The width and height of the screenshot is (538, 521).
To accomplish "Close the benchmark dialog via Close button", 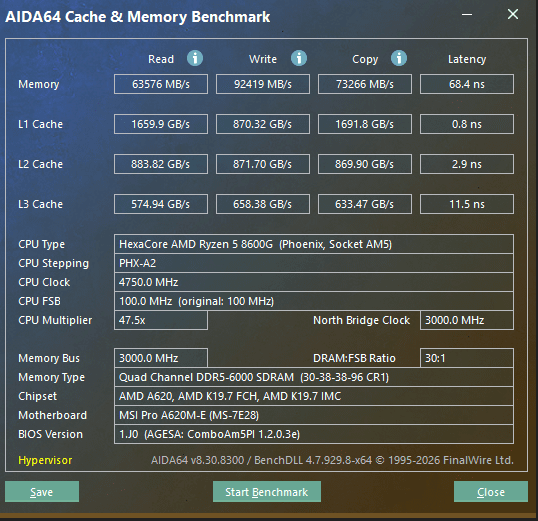I will point(491,492).
